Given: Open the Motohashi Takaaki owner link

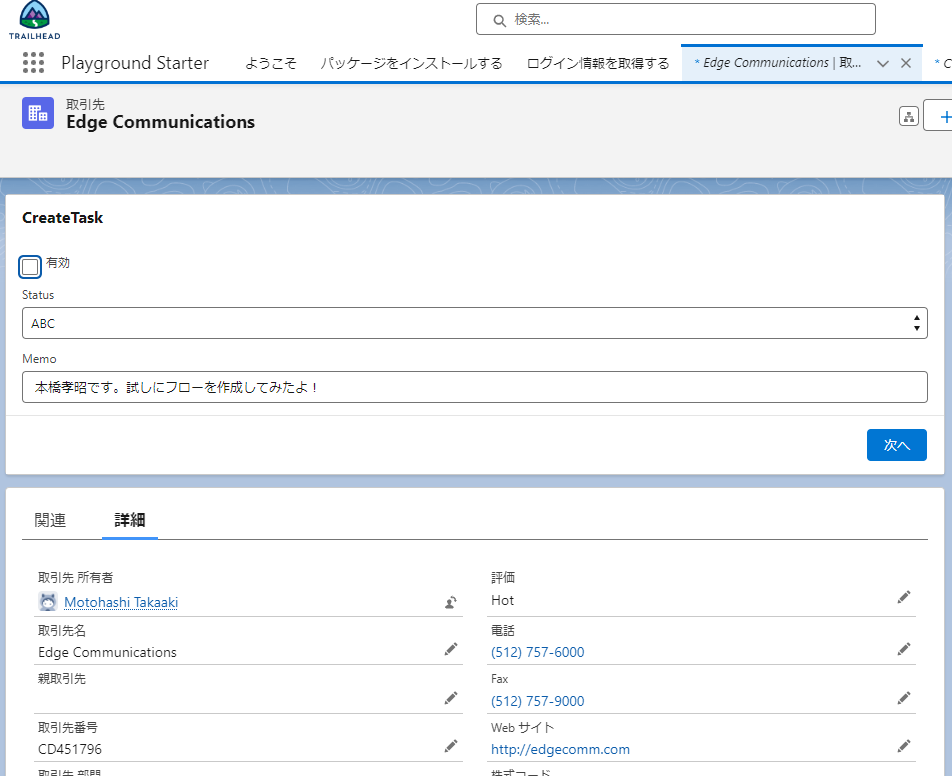Looking at the screenshot, I should 121,602.
